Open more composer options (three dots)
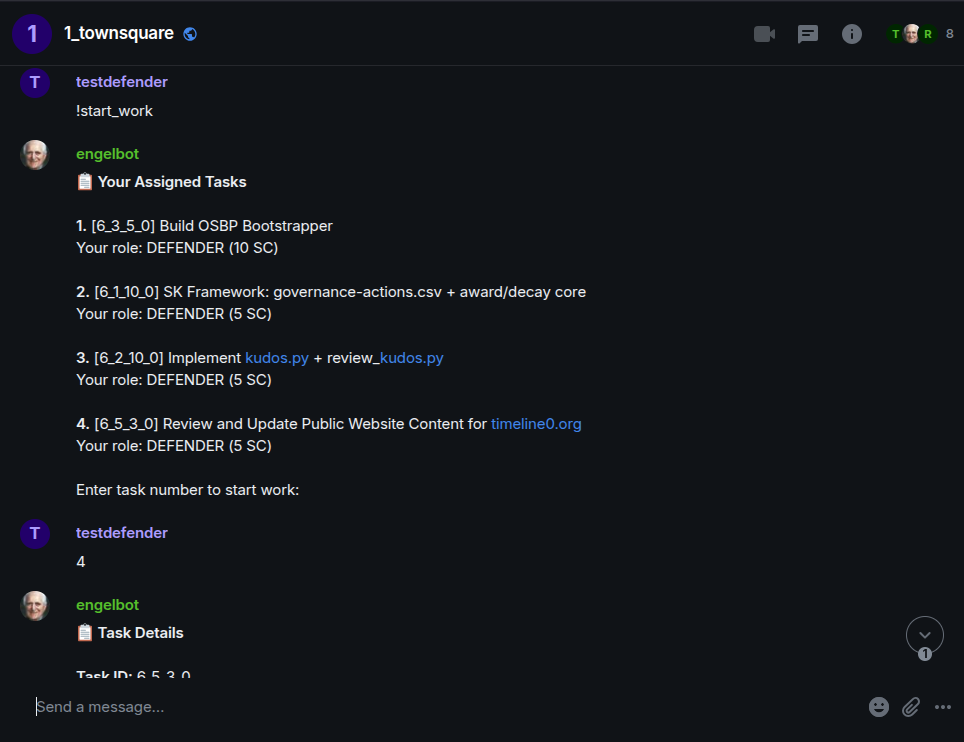The width and height of the screenshot is (964, 742). tap(943, 707)
